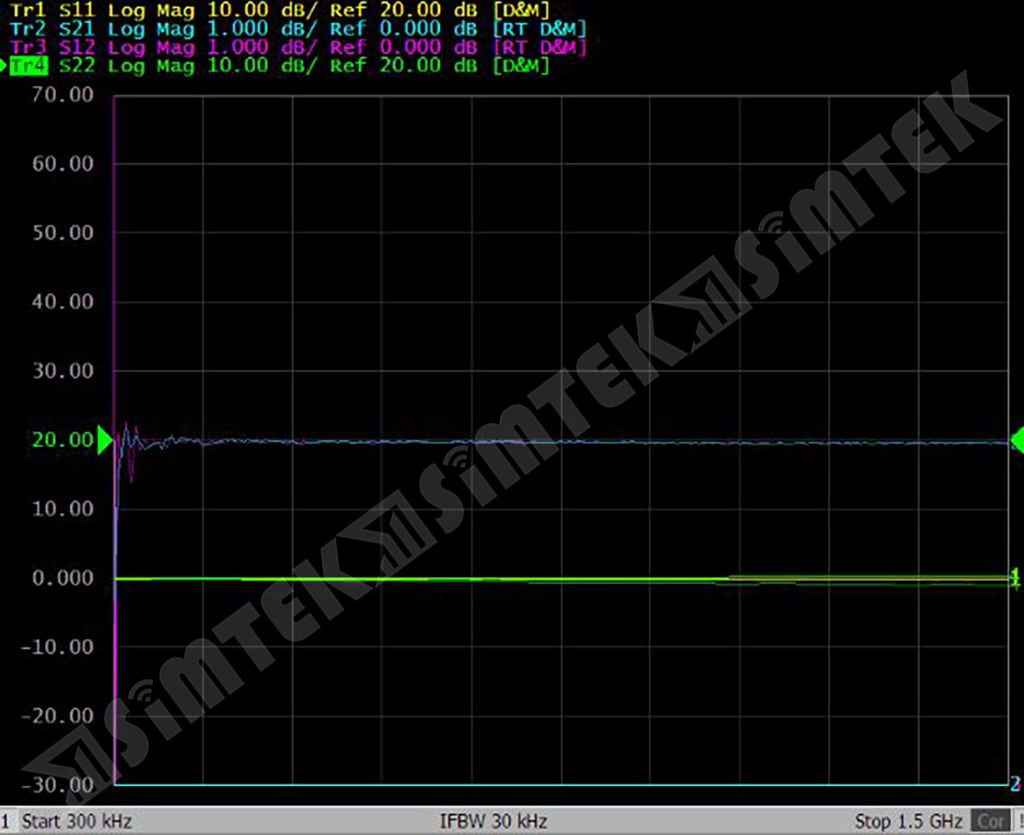Click the Tr1 Ref 20.00 dB value

pyautogui.click(x=404, y=10)
